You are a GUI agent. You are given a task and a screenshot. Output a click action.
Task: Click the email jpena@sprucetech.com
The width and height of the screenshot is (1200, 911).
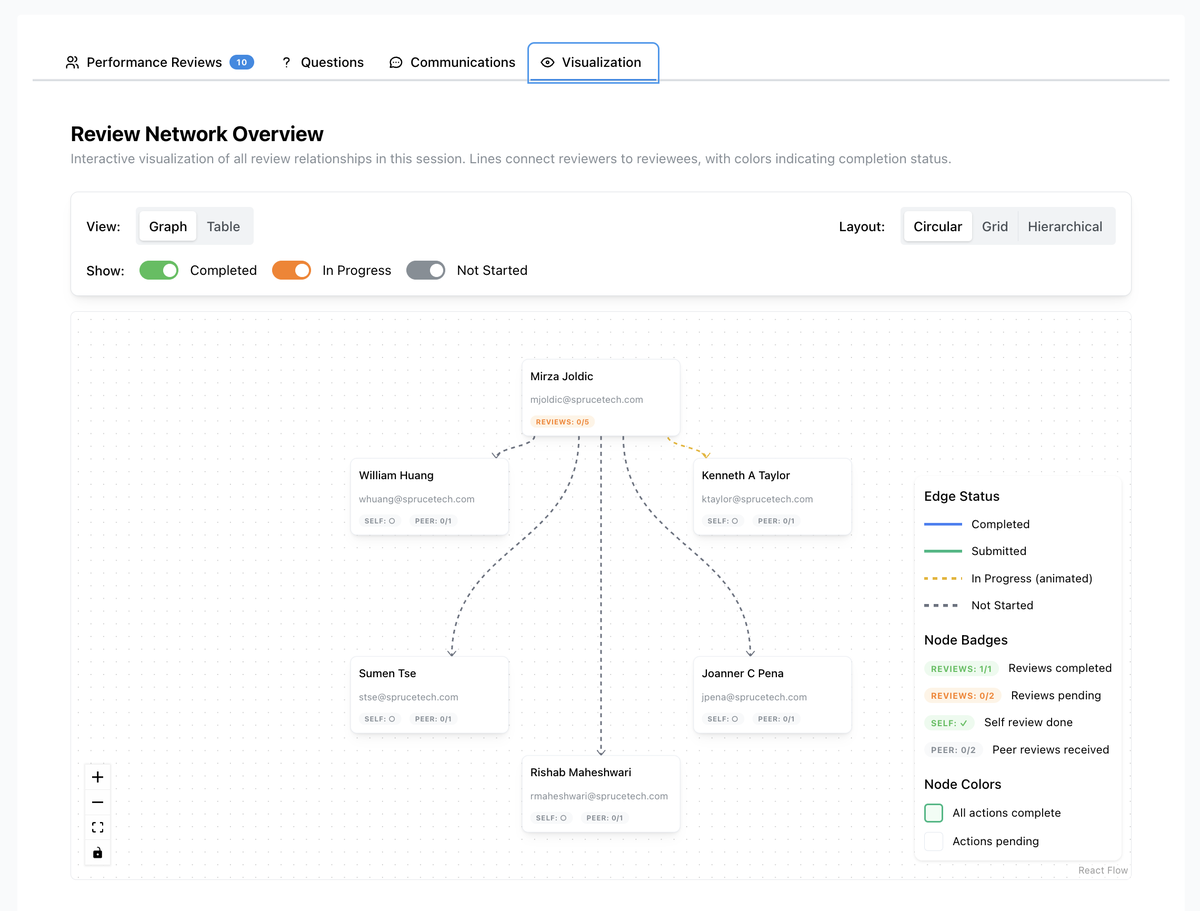pos(755,697)
